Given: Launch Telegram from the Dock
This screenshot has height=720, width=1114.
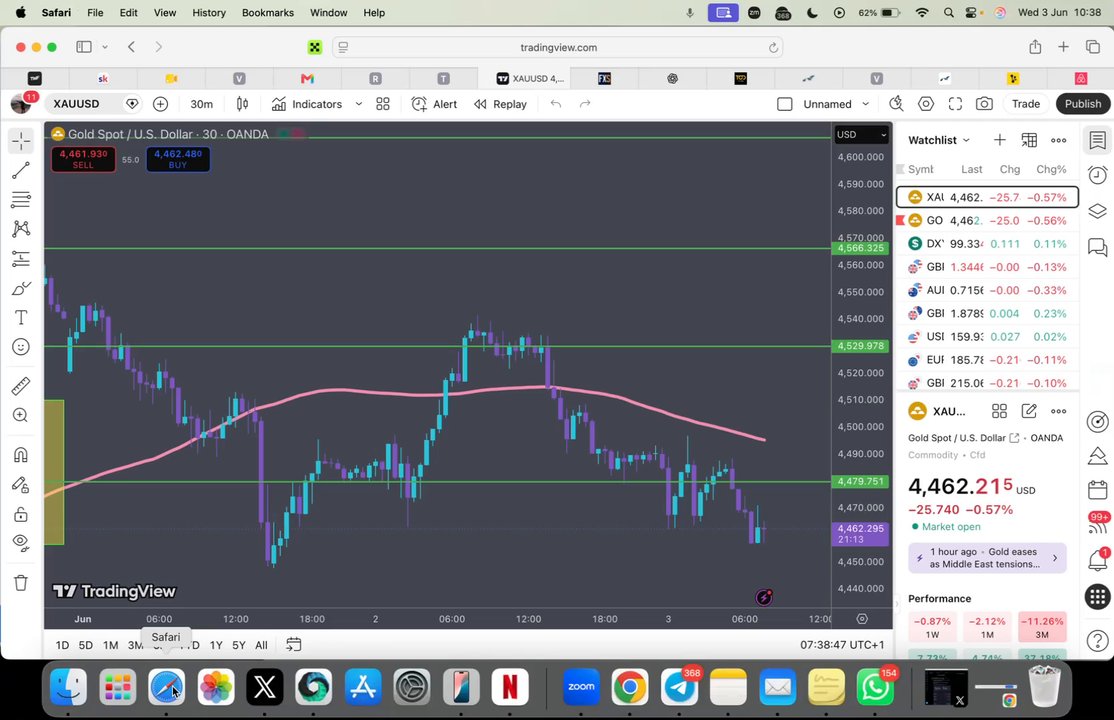Looking at the screenshot, I should pos(679,687).
